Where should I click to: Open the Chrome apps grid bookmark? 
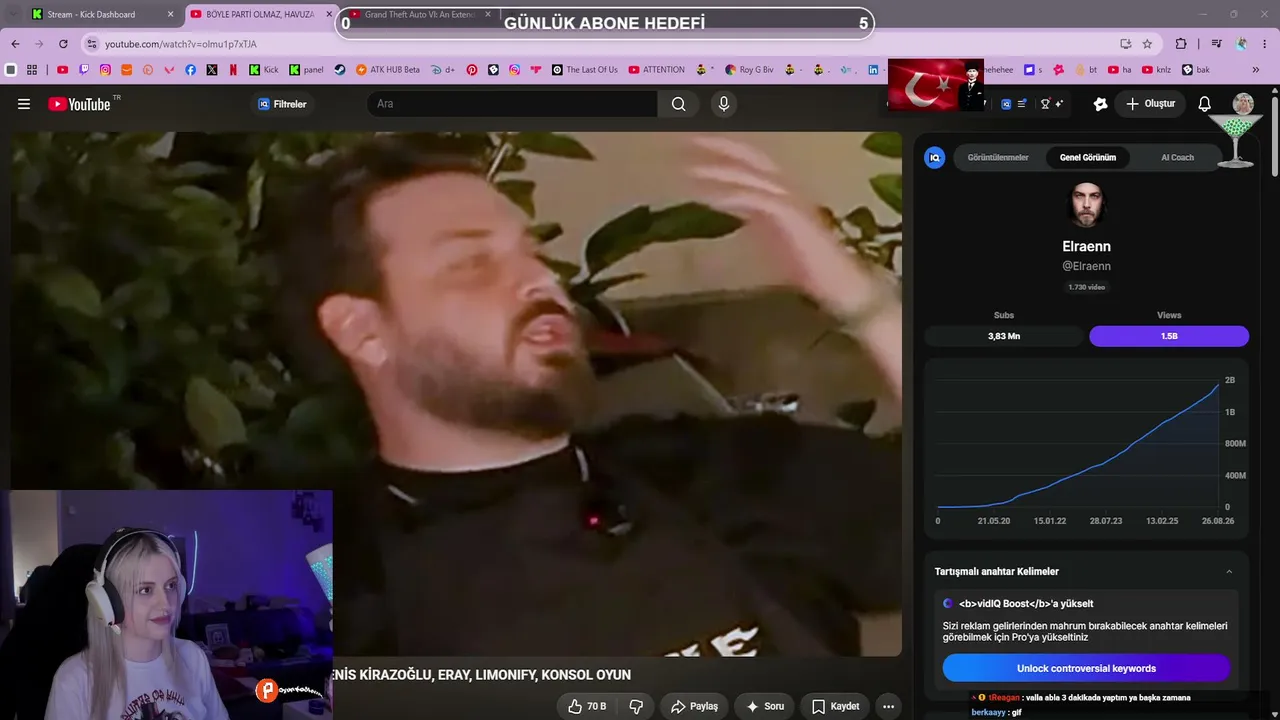pos(32,70)
